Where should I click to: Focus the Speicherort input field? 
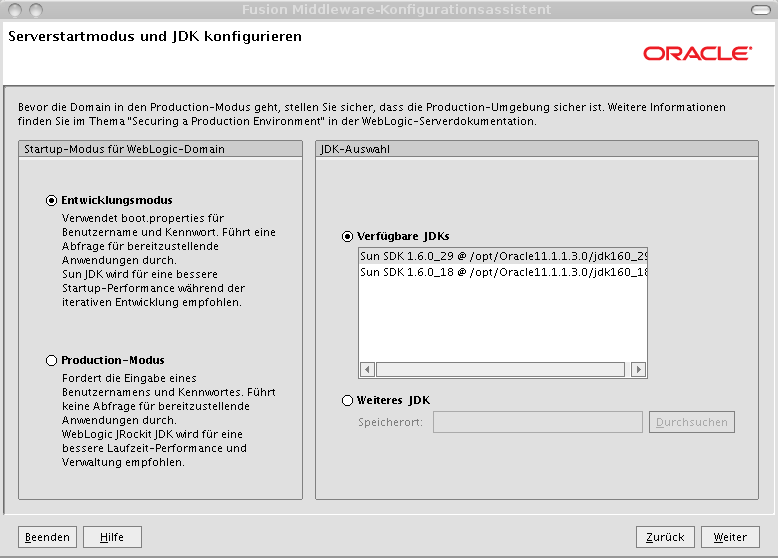point(538,422)
